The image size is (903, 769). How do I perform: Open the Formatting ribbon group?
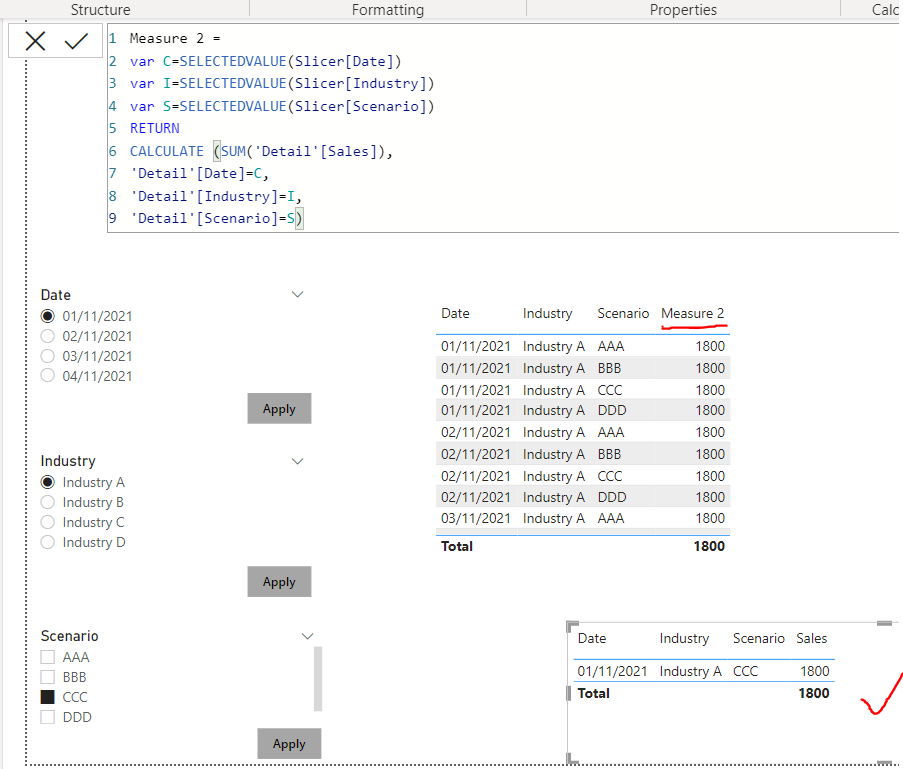click(388, 10)
